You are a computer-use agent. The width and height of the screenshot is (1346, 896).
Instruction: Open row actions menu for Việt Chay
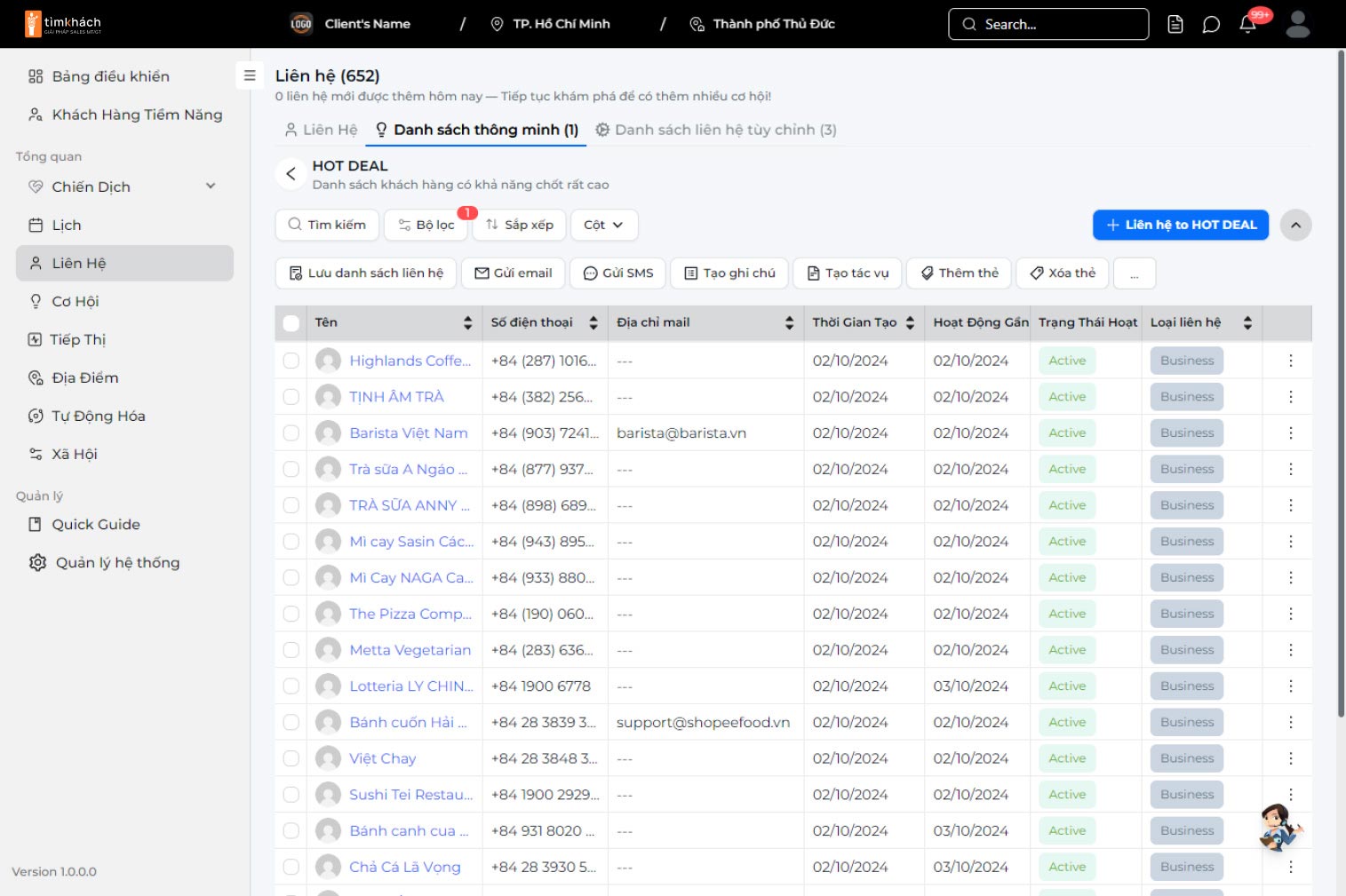click(x=1291, y=758)
